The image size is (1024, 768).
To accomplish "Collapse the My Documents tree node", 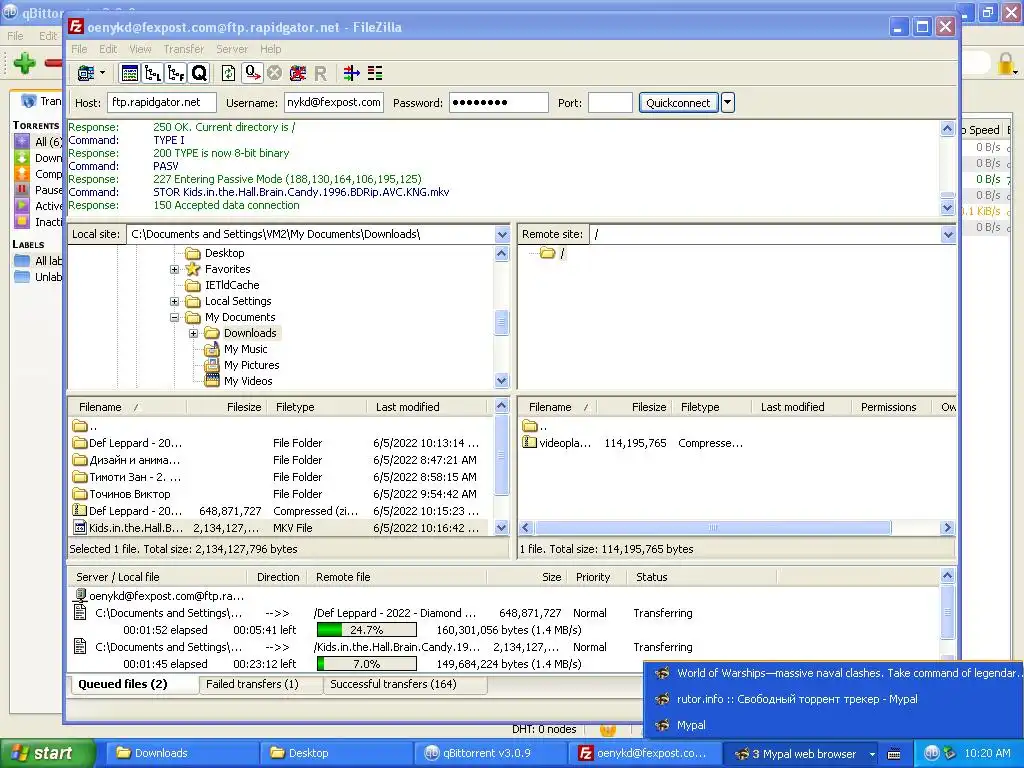I will pyautogui.click(x=174, y=317).
